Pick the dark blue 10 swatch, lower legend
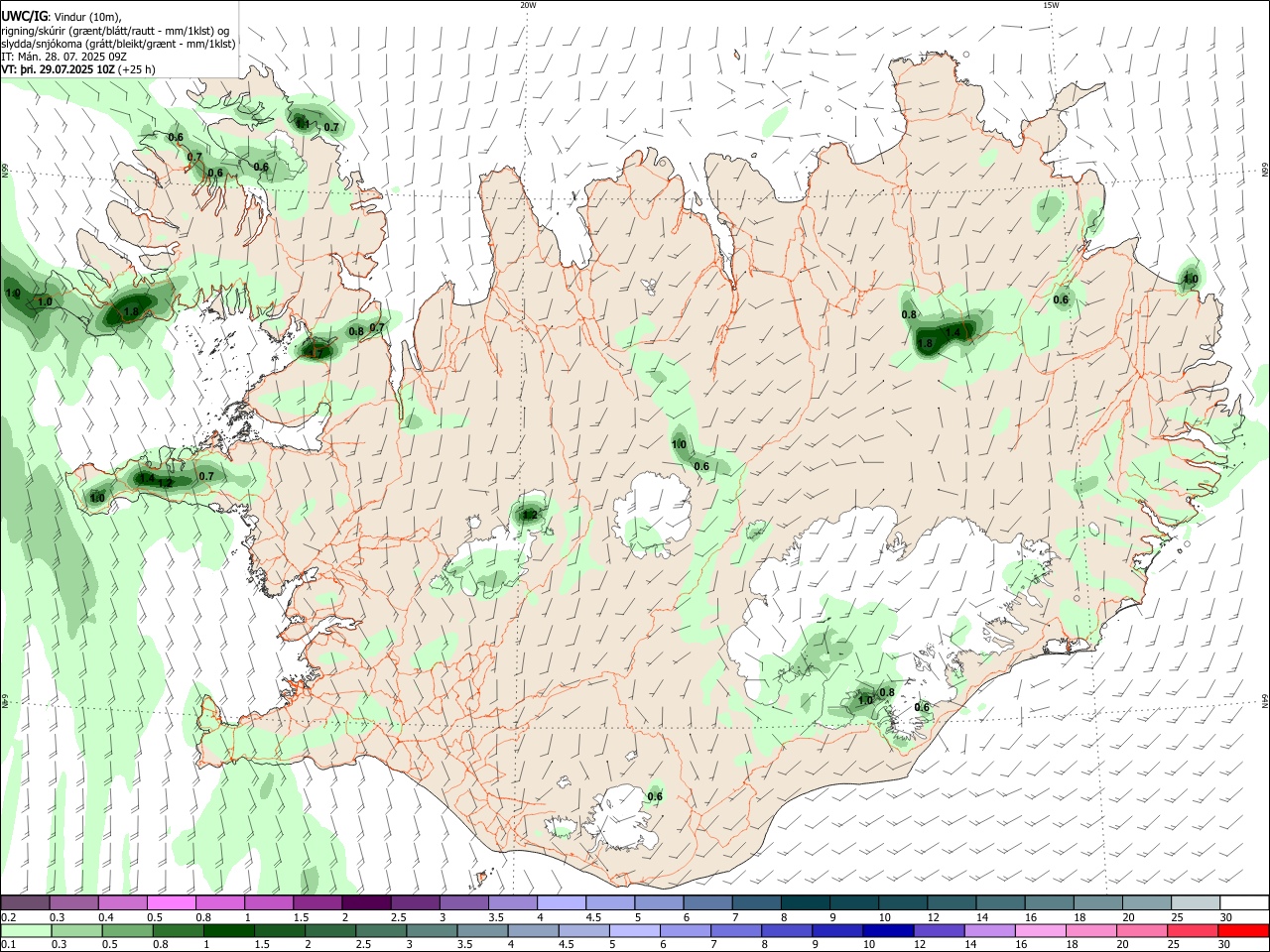This screenshot has height=952, width=1270. point(888,930)
